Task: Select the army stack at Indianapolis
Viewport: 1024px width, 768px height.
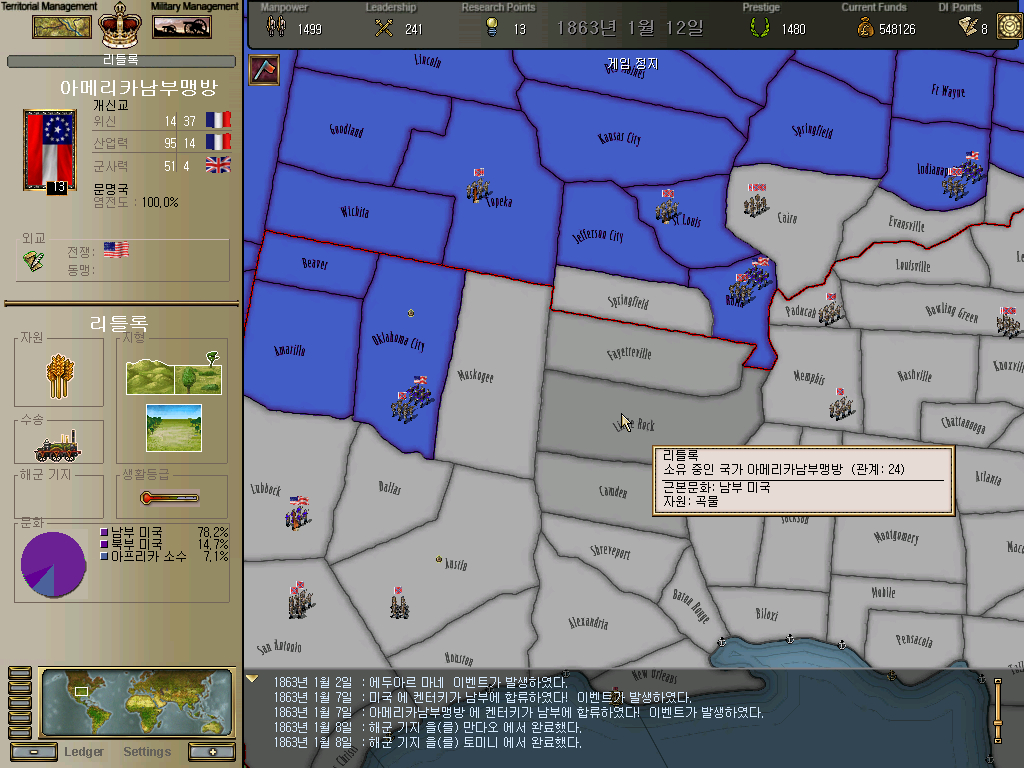Action: click(963, 176)
